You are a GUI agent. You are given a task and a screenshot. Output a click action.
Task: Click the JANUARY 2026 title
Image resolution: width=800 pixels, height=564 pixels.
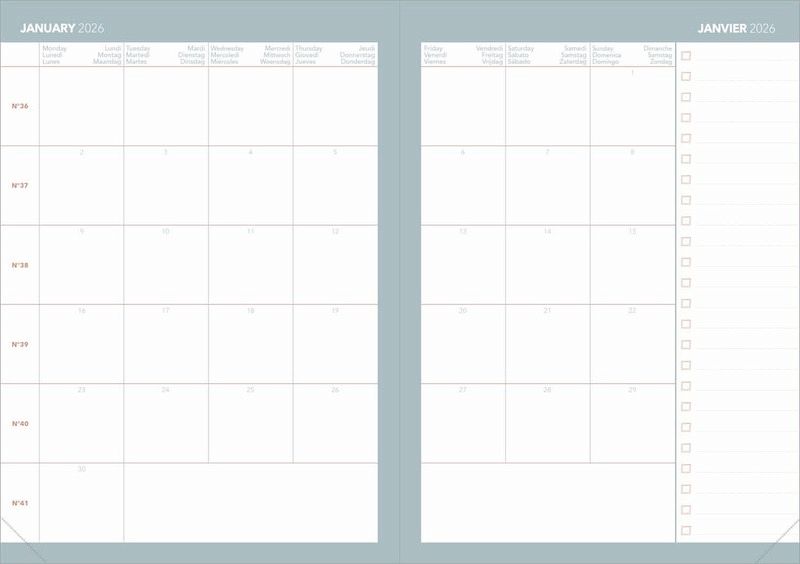(x=62, y=28)
